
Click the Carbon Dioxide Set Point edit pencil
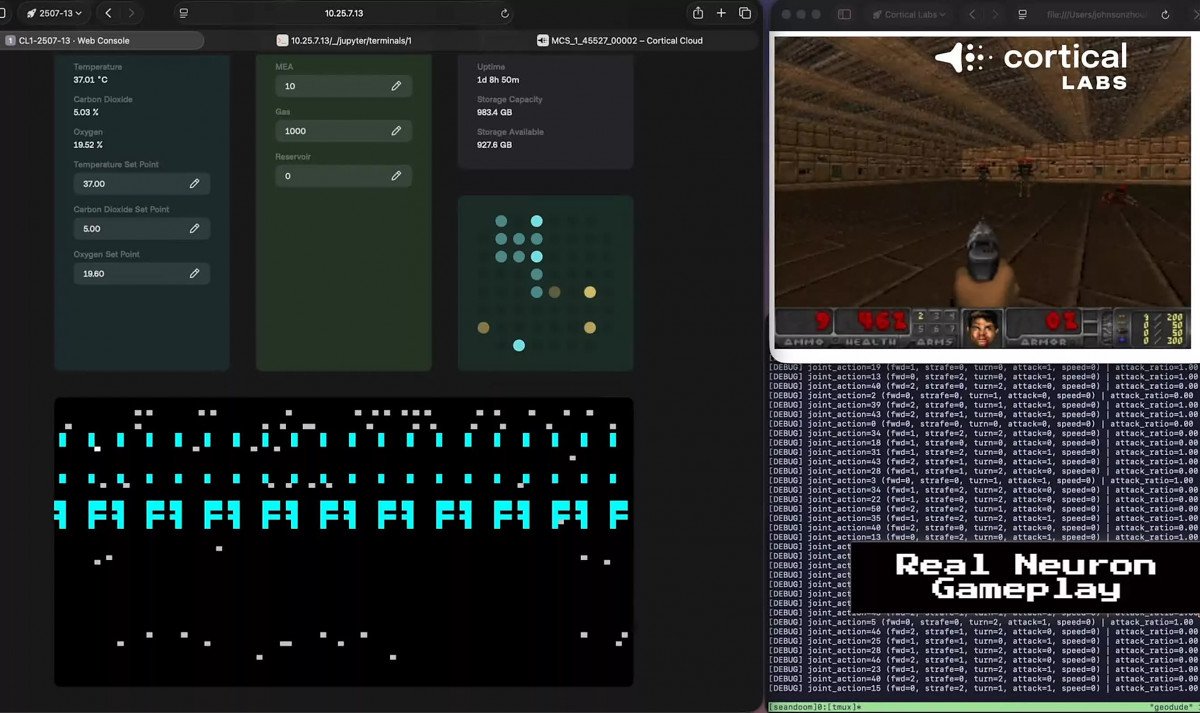(194, 229)
